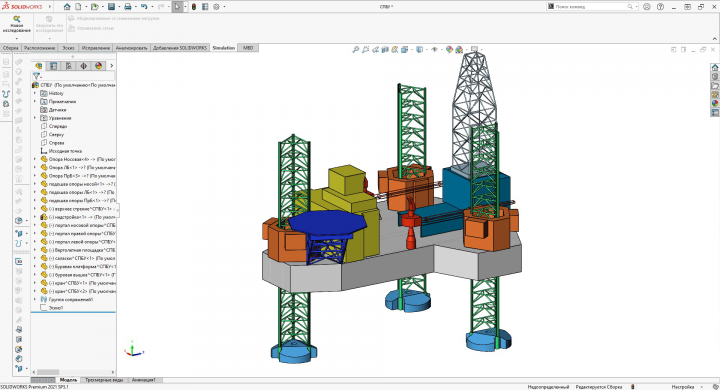Open the Расположение ribbon tab
The height and width of the screenshot is (390, 720).
[39, 48]
